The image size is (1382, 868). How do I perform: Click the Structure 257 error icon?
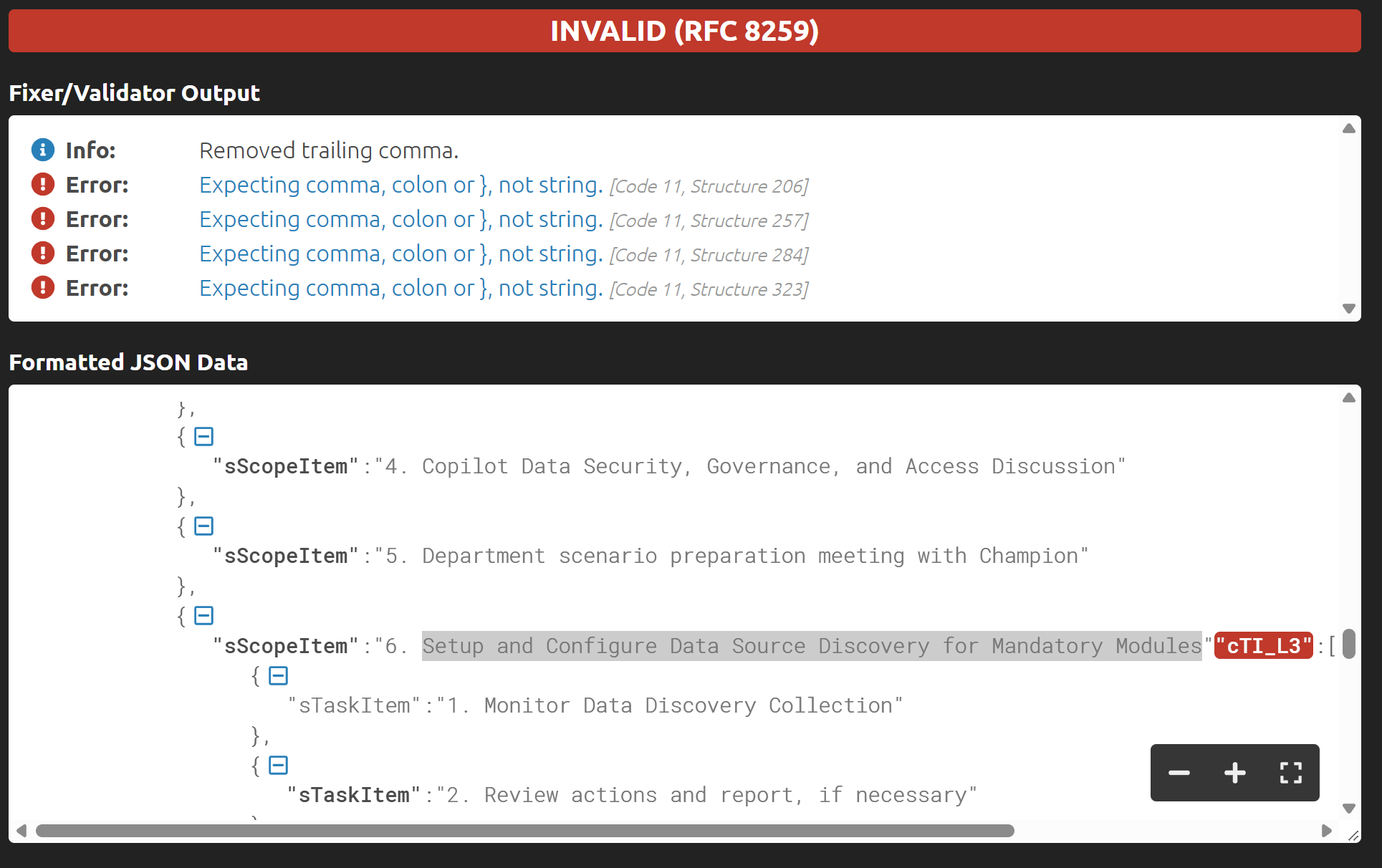43,218
